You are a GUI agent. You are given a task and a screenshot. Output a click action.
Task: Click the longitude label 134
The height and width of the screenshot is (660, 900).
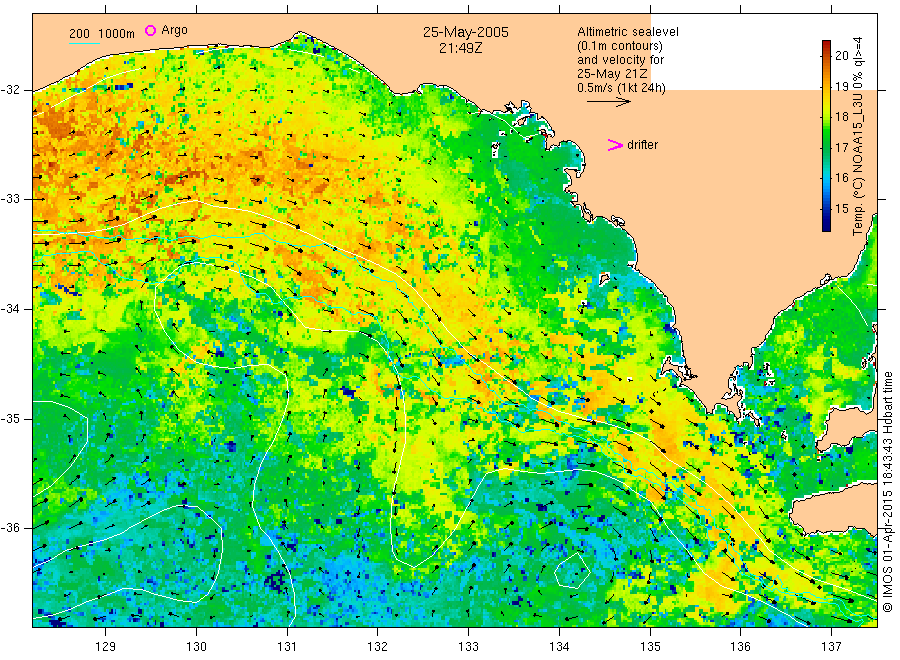(x=559, y=647)
